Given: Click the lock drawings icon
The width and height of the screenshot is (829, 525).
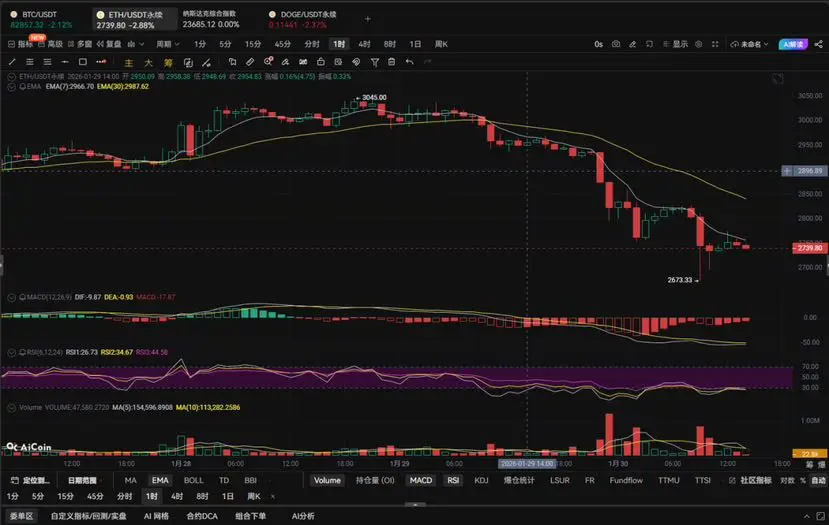Looking at the screenshot, I should [320, 62].
